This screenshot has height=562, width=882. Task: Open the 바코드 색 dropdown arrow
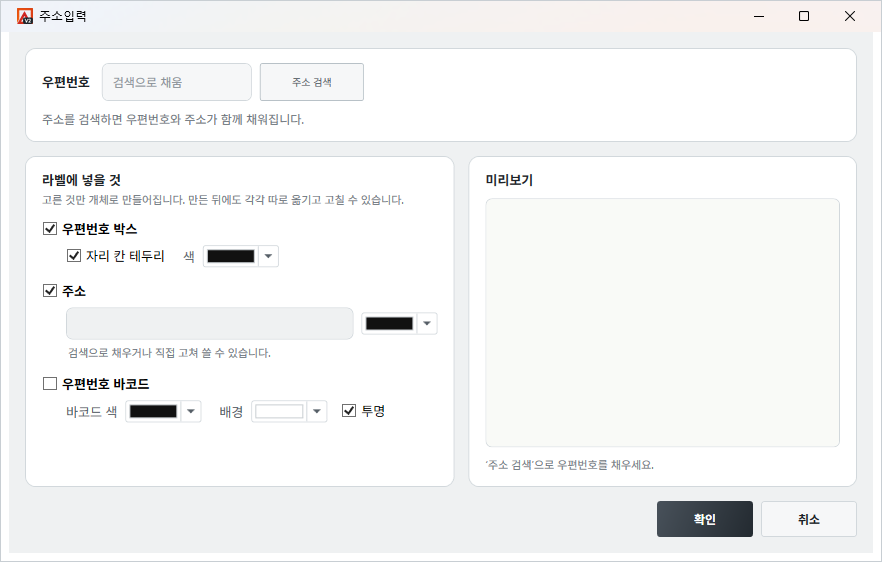coord(191,411)
